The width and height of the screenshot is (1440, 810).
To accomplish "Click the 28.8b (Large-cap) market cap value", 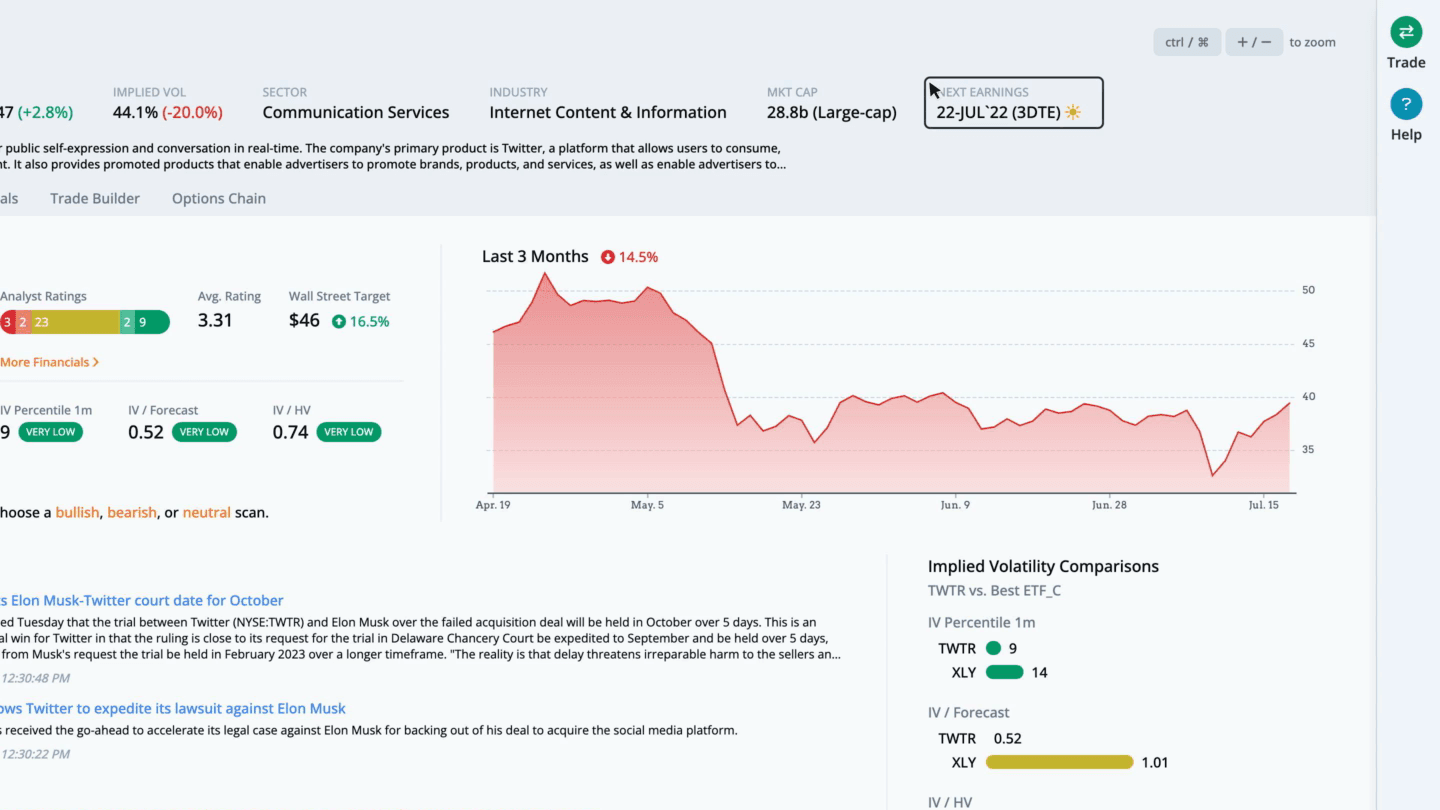I will tap(832, 112).
